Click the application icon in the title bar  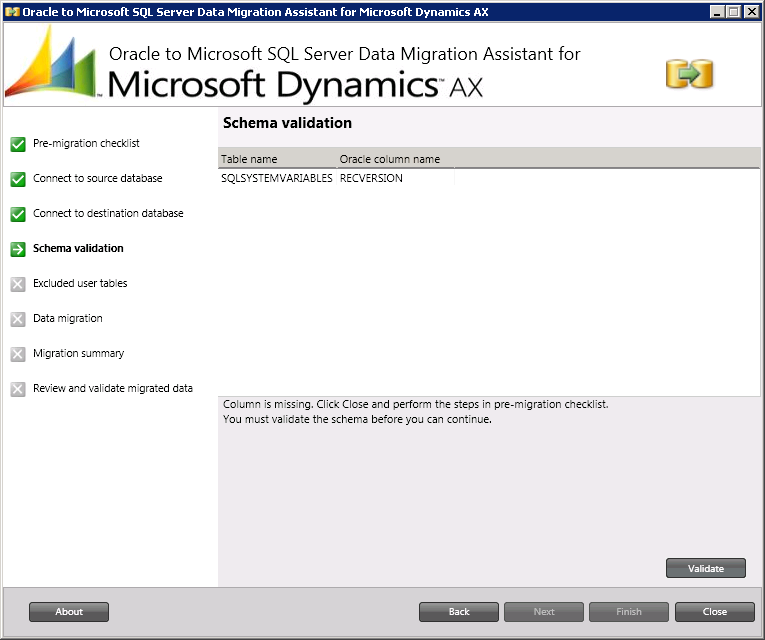11,11
